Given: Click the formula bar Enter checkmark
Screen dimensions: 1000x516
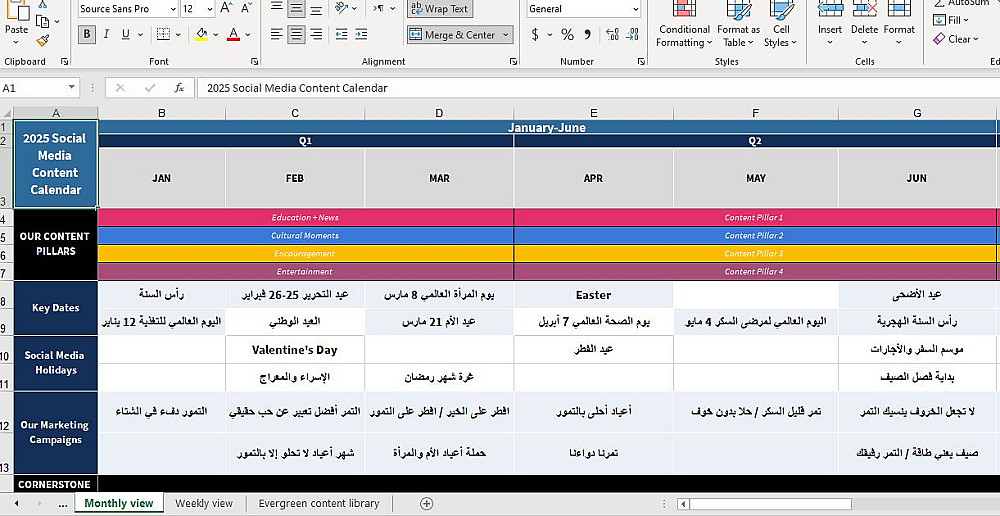Looking at the screenshot, I should click(150, 88).
